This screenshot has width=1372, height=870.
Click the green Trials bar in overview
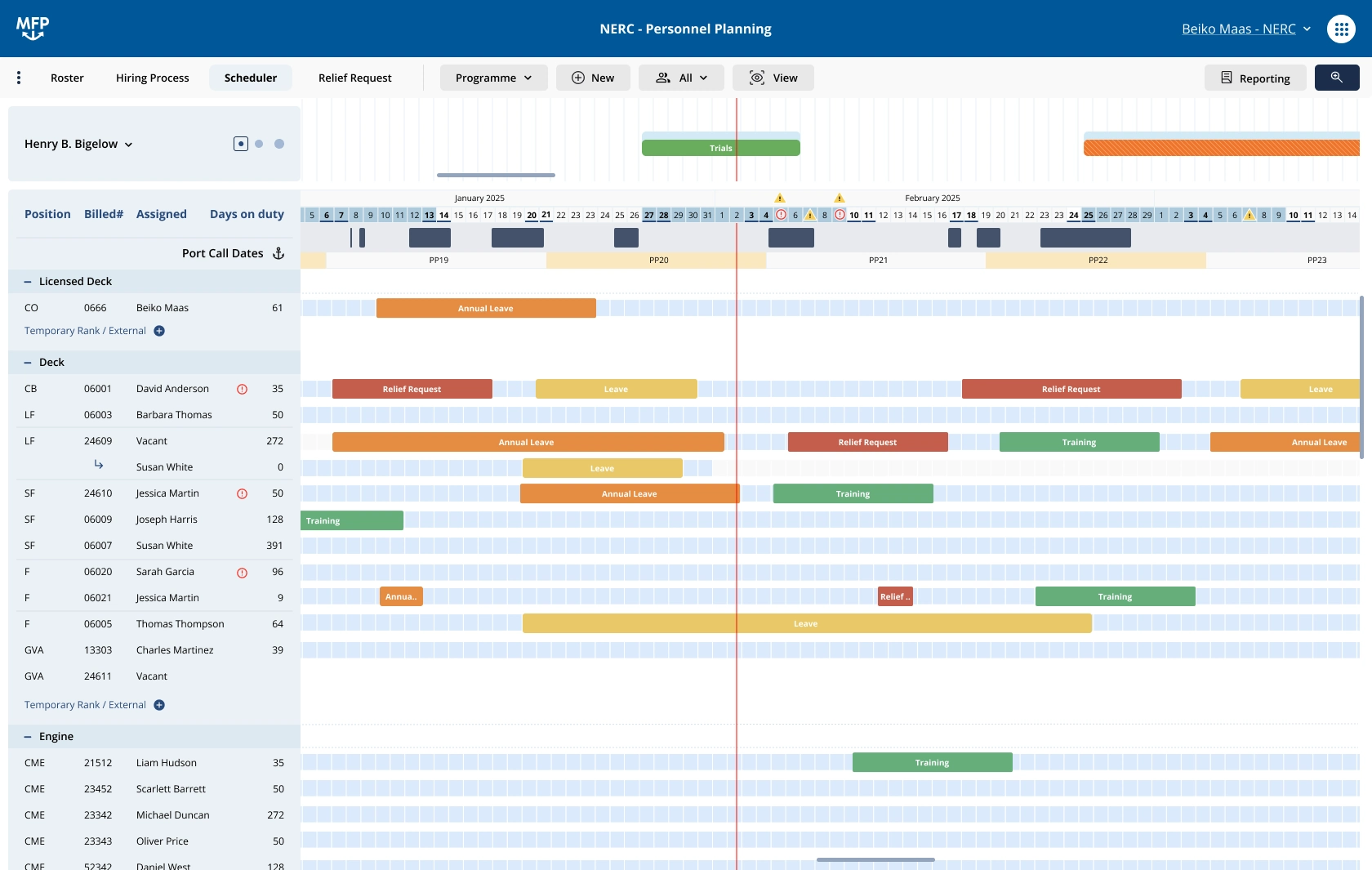click(720, 148)
